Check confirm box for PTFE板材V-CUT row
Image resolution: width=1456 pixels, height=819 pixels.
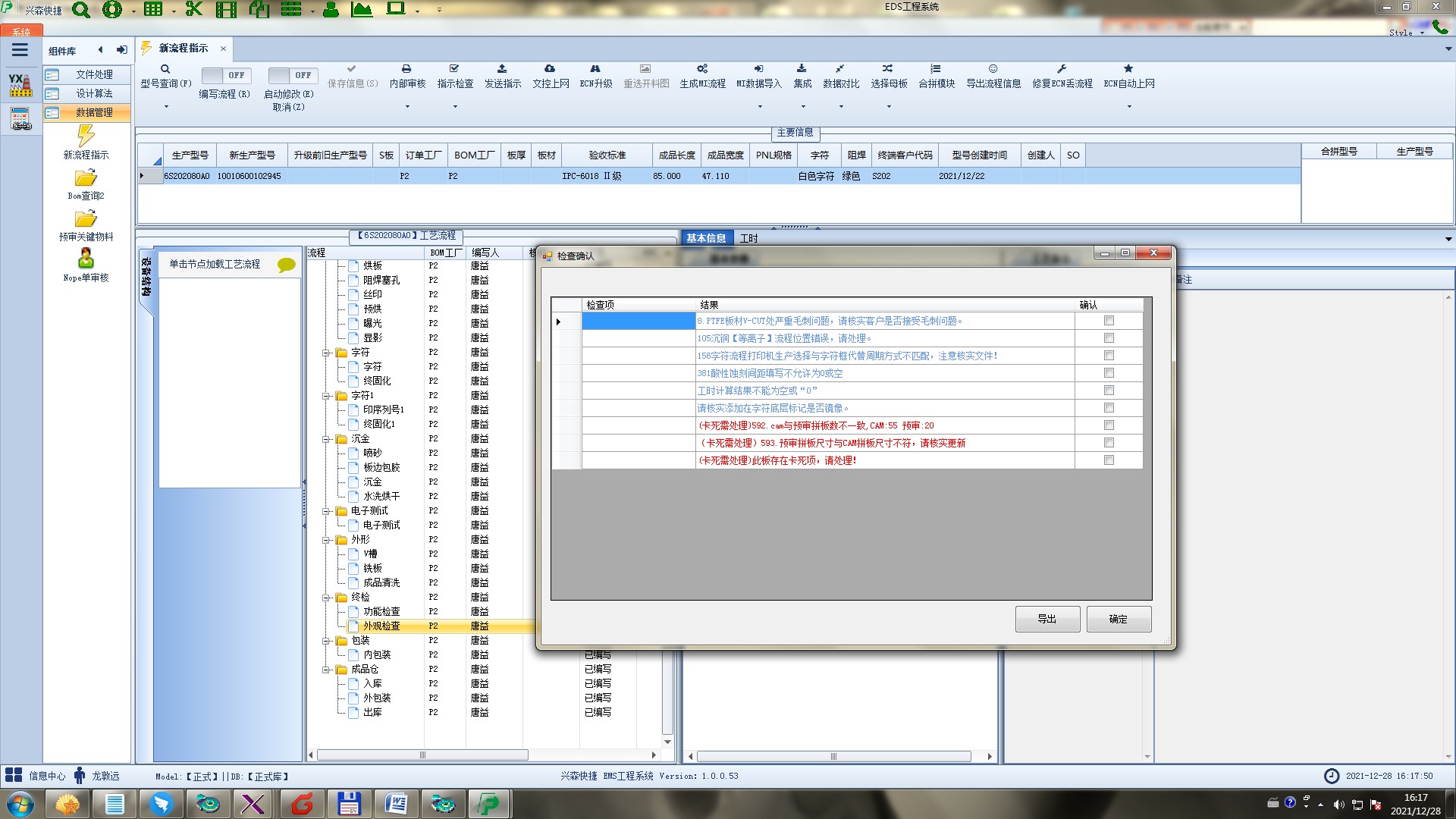1109,321
